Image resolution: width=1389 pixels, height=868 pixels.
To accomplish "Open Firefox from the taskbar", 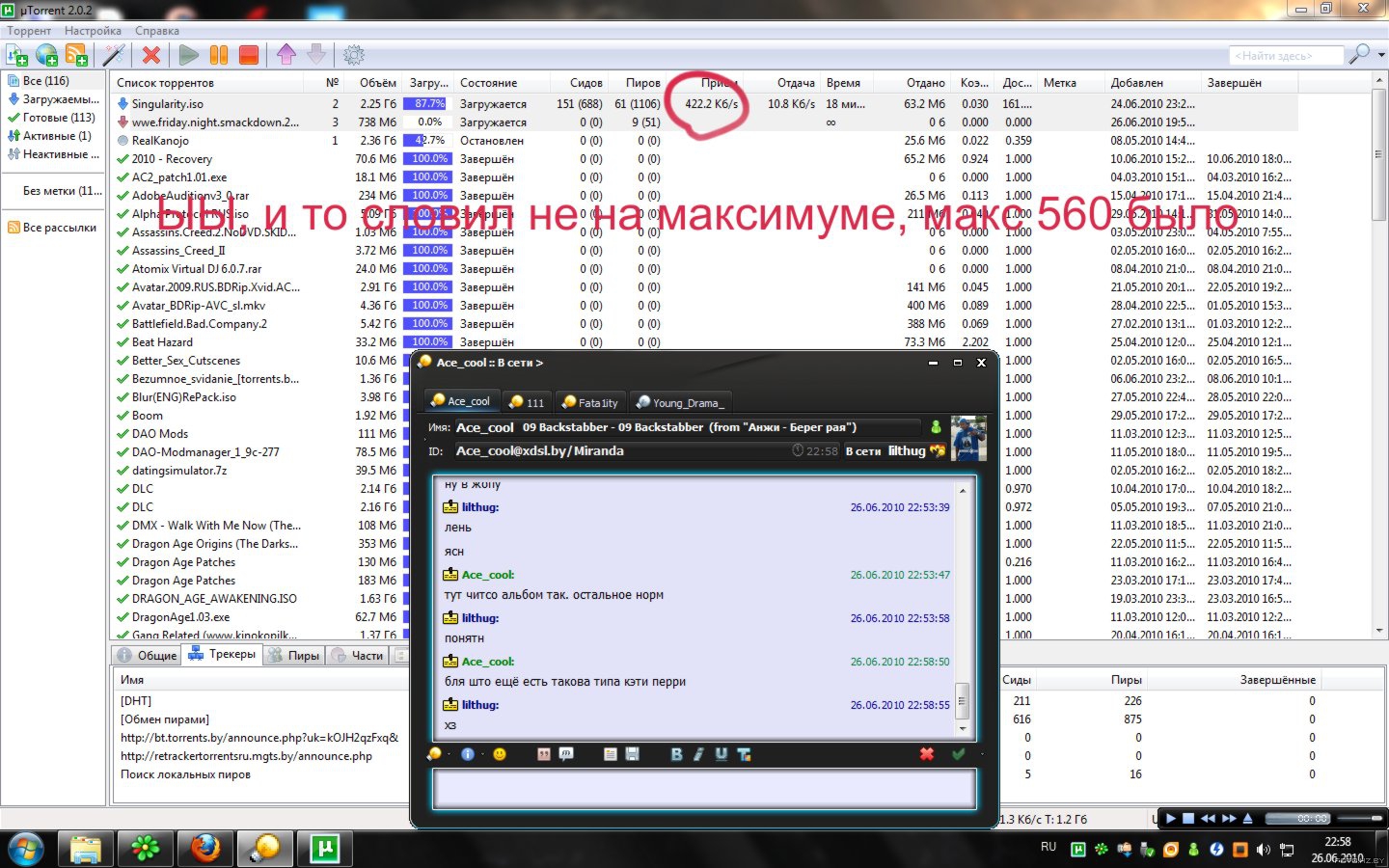I will (x=204, y=849).
